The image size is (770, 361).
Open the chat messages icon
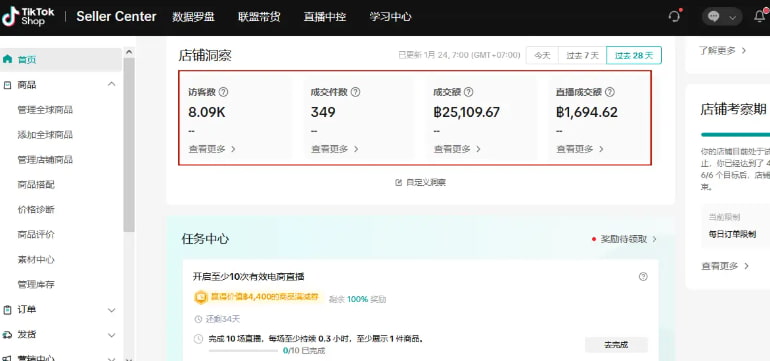click(x=714, y=16)
